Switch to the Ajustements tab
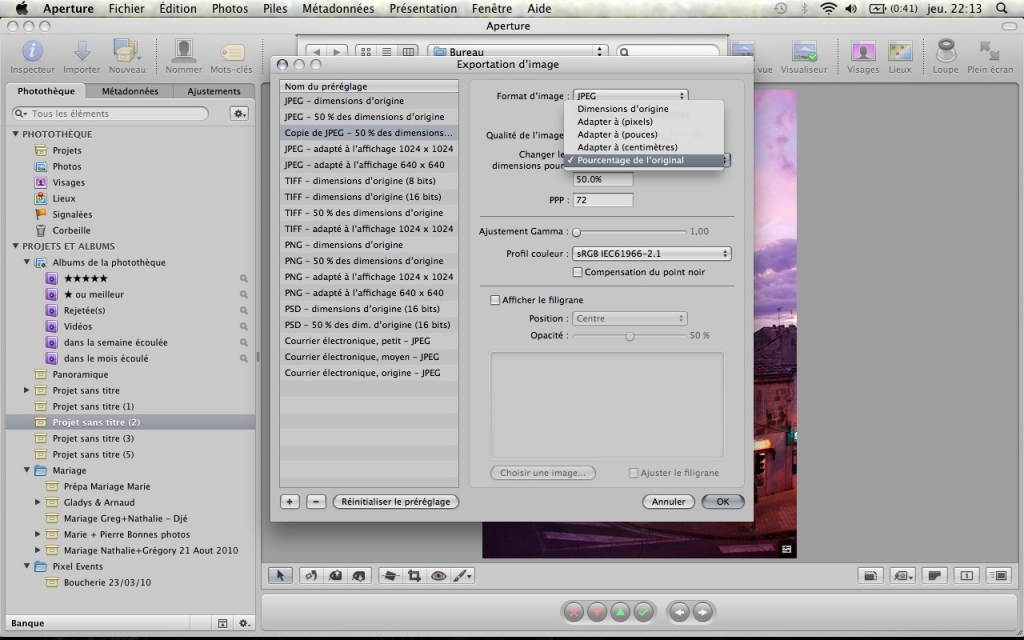Image resolution: width=1024 pixels, height=640 pixels. point(214,91)
